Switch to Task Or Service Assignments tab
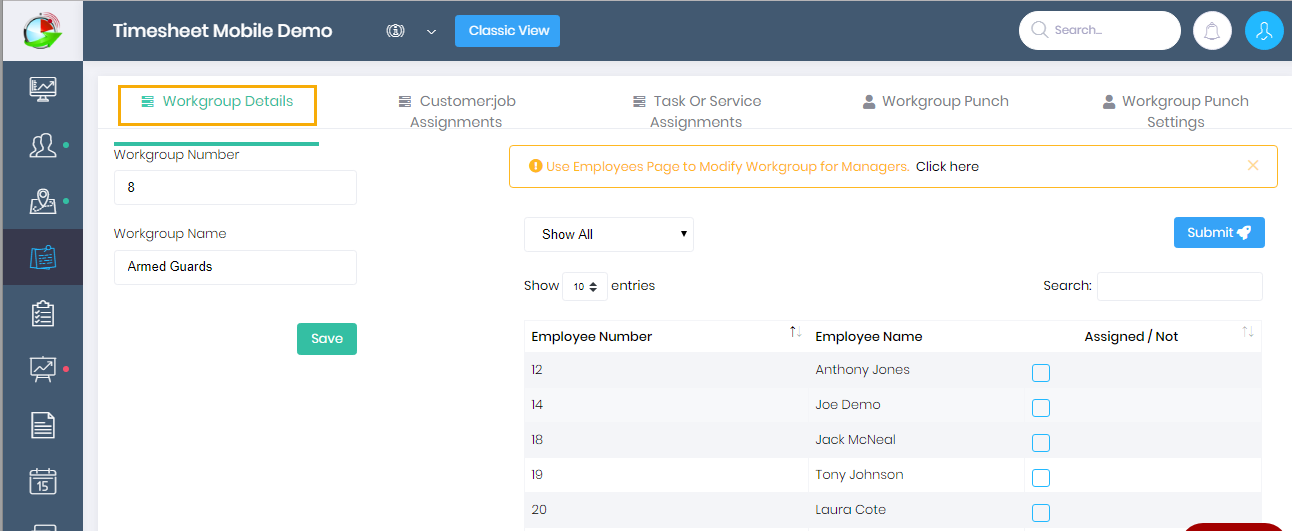Image resolution: width=1292 pixels, height=531 pixels. coord(696,111)
